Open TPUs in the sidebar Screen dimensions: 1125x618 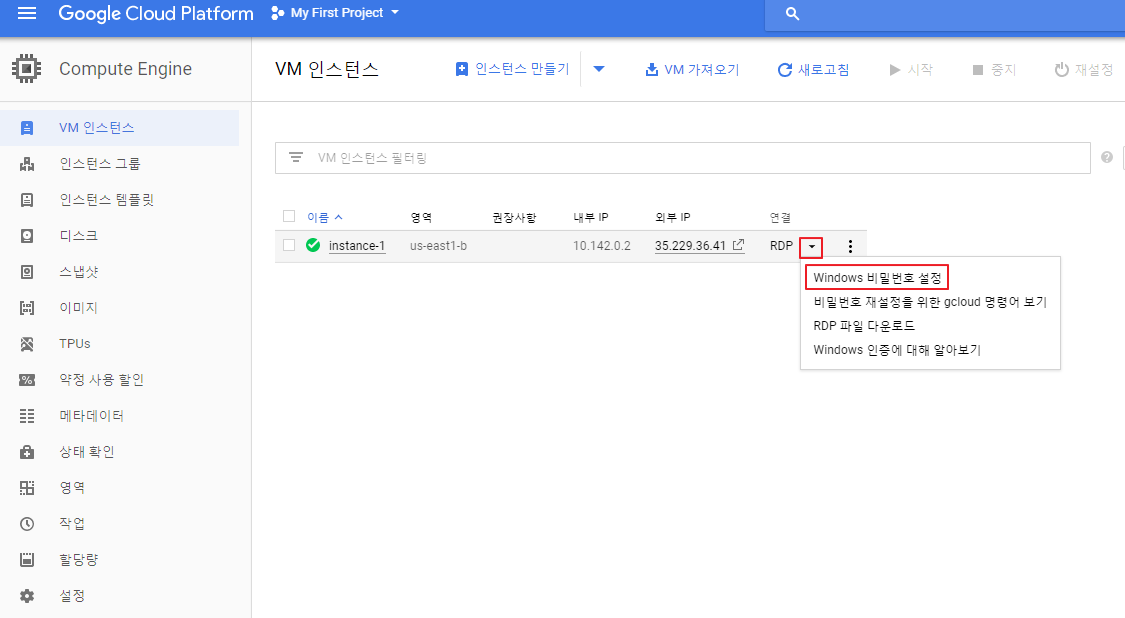click(75, 343)
